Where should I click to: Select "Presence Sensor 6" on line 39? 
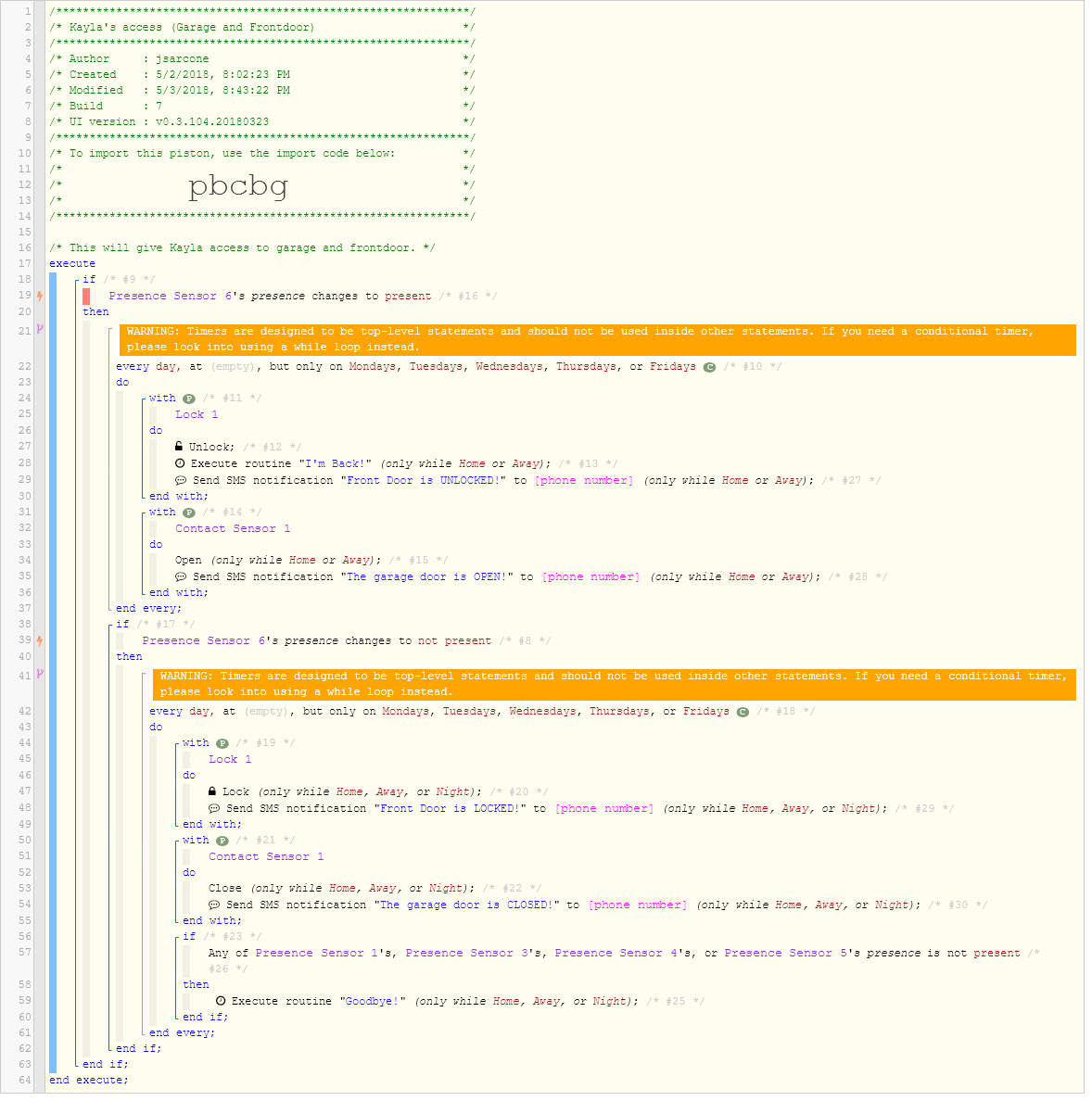[204, 641]
